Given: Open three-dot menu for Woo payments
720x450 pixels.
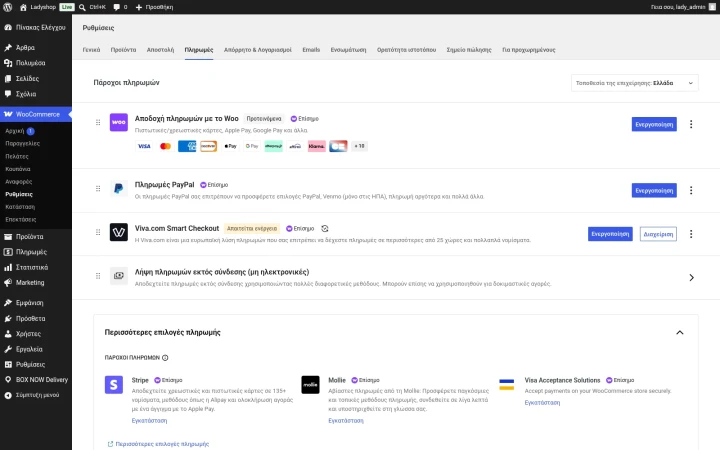Looking at the screenshot, I should click(x=691, y=124).
